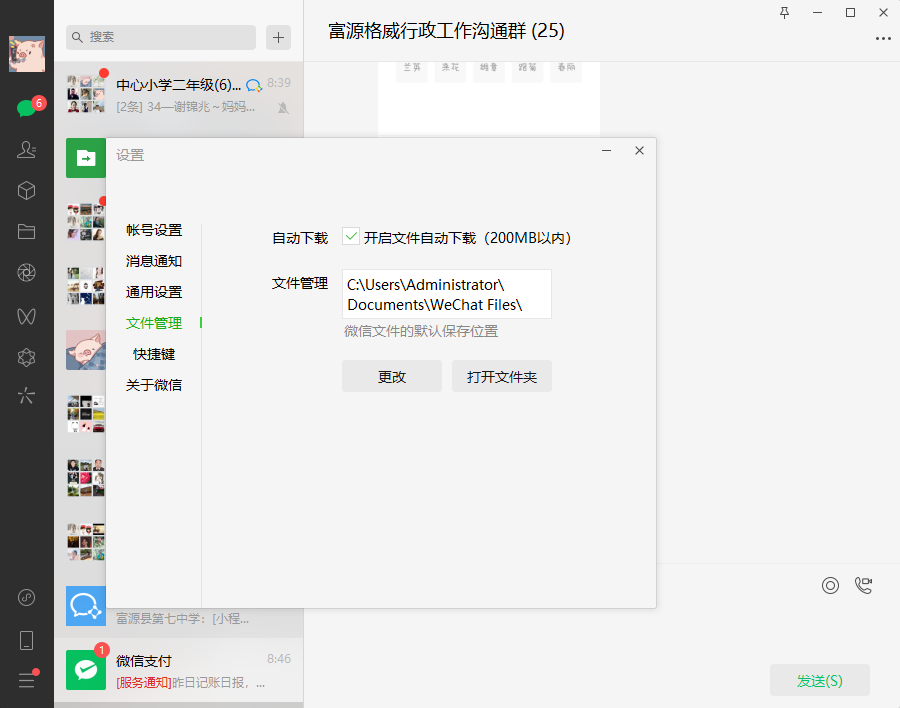The width and height of the screenshot is (900, 708).
Task: Select 通用设置 settings tab
Action: 154,292
